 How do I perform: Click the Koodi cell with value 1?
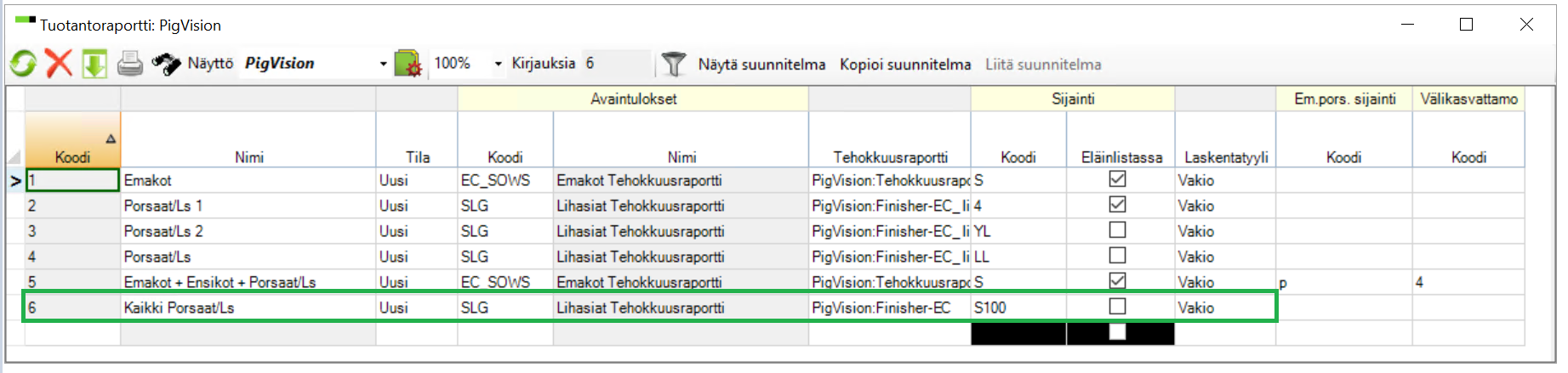point(72,180)
